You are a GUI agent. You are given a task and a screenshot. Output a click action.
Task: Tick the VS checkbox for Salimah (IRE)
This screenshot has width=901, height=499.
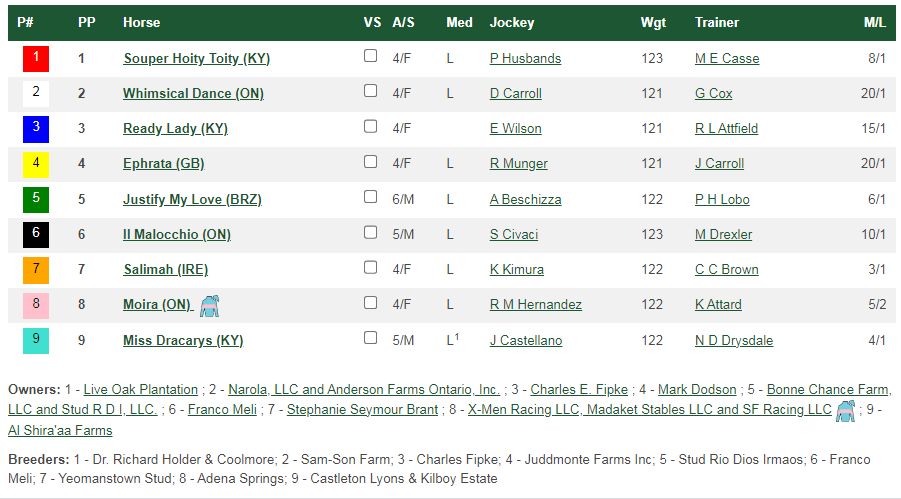[371, 267]
